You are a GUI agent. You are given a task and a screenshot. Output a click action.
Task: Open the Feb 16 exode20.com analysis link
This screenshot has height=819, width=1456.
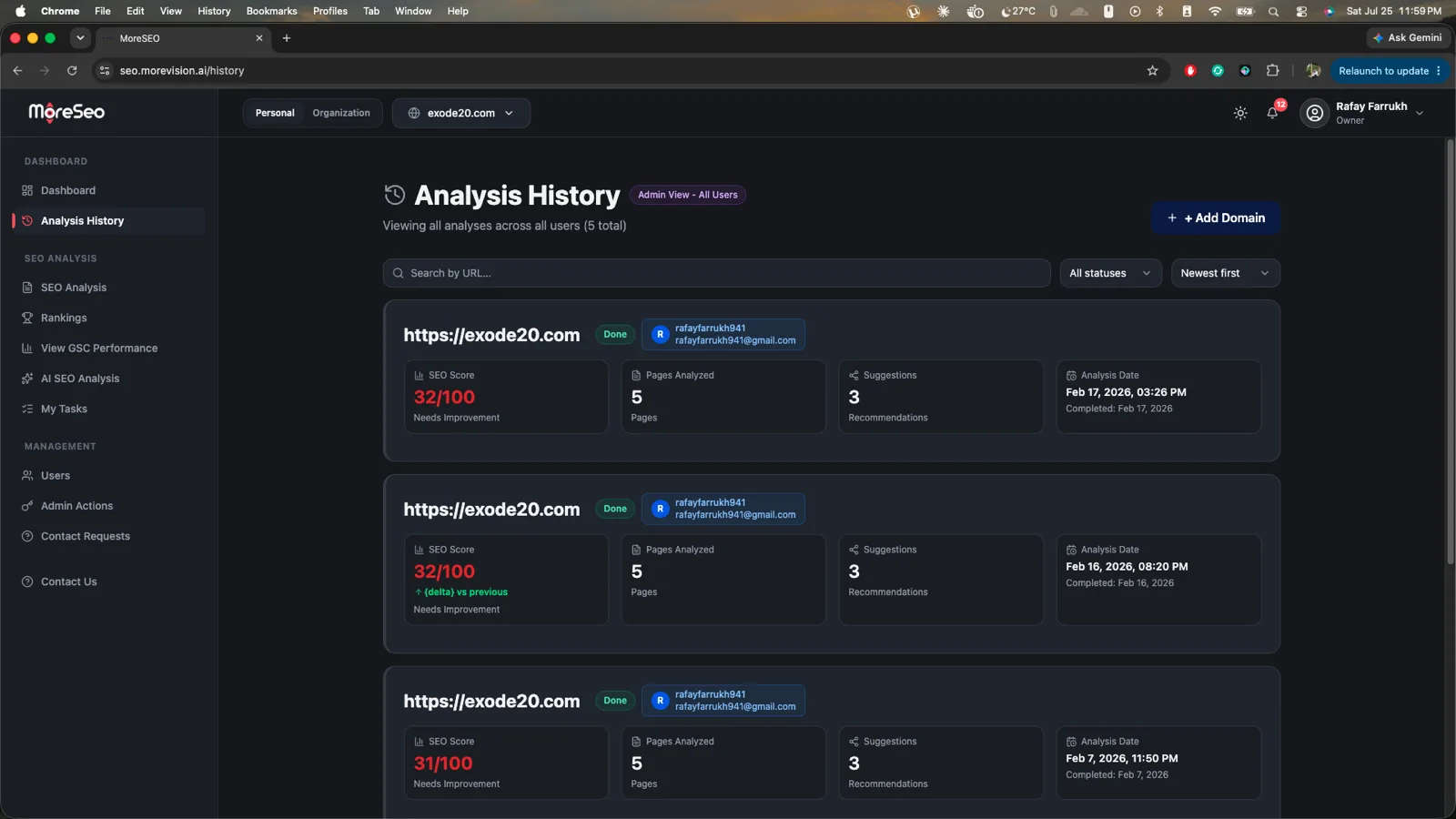coord(491,510)
